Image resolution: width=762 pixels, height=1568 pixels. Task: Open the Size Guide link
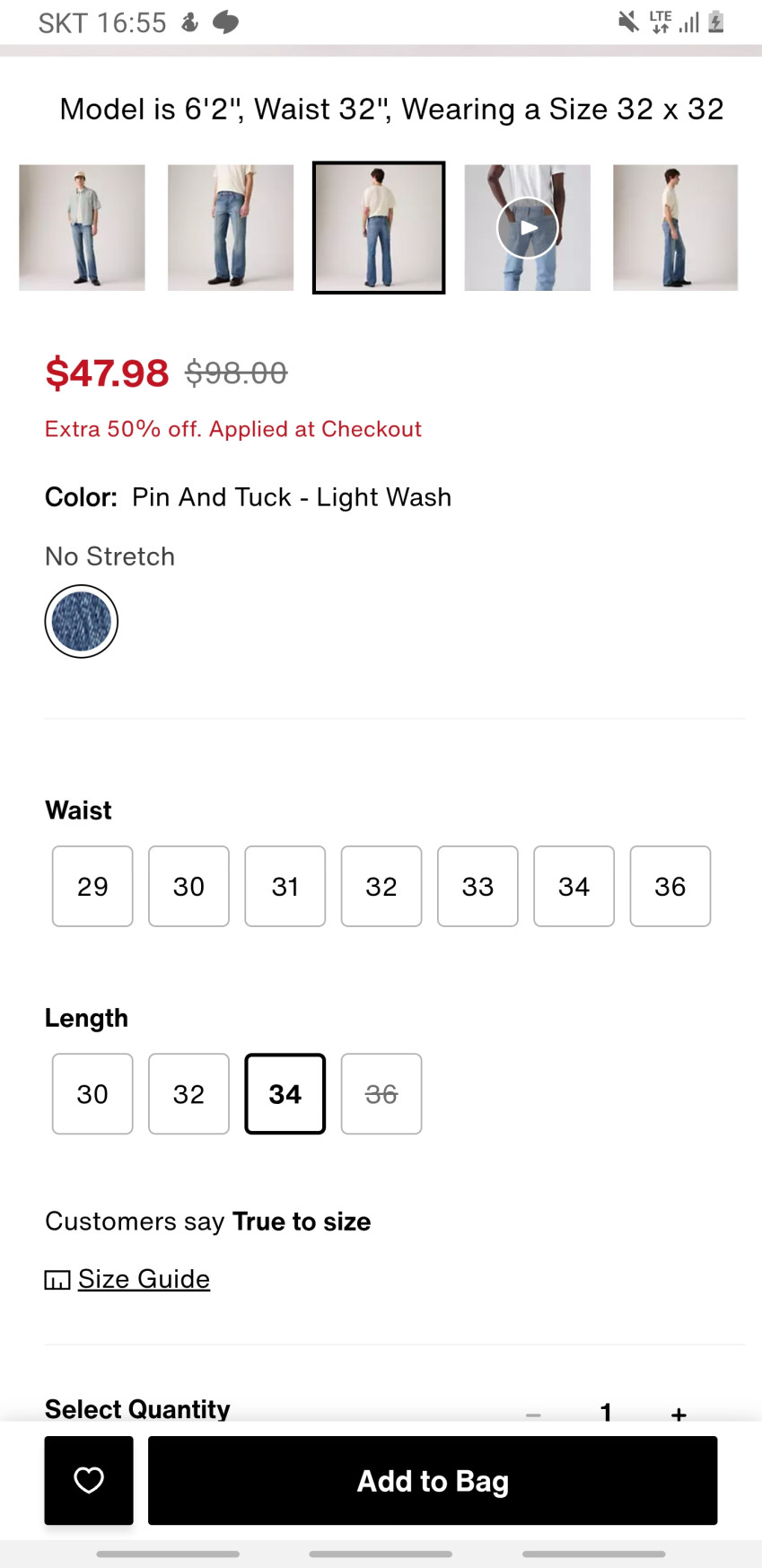144,1279
